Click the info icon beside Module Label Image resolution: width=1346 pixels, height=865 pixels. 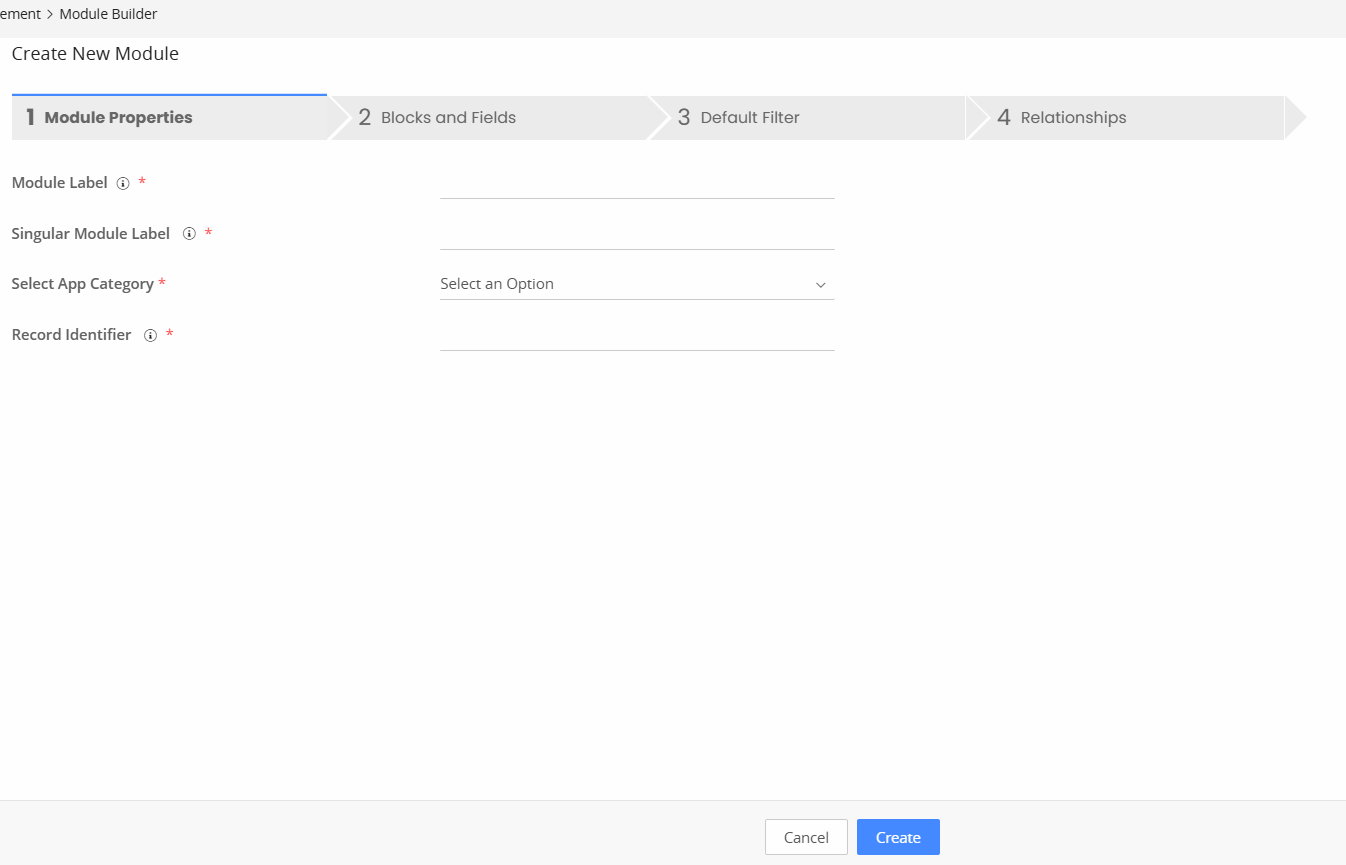[x=123, y=184]
